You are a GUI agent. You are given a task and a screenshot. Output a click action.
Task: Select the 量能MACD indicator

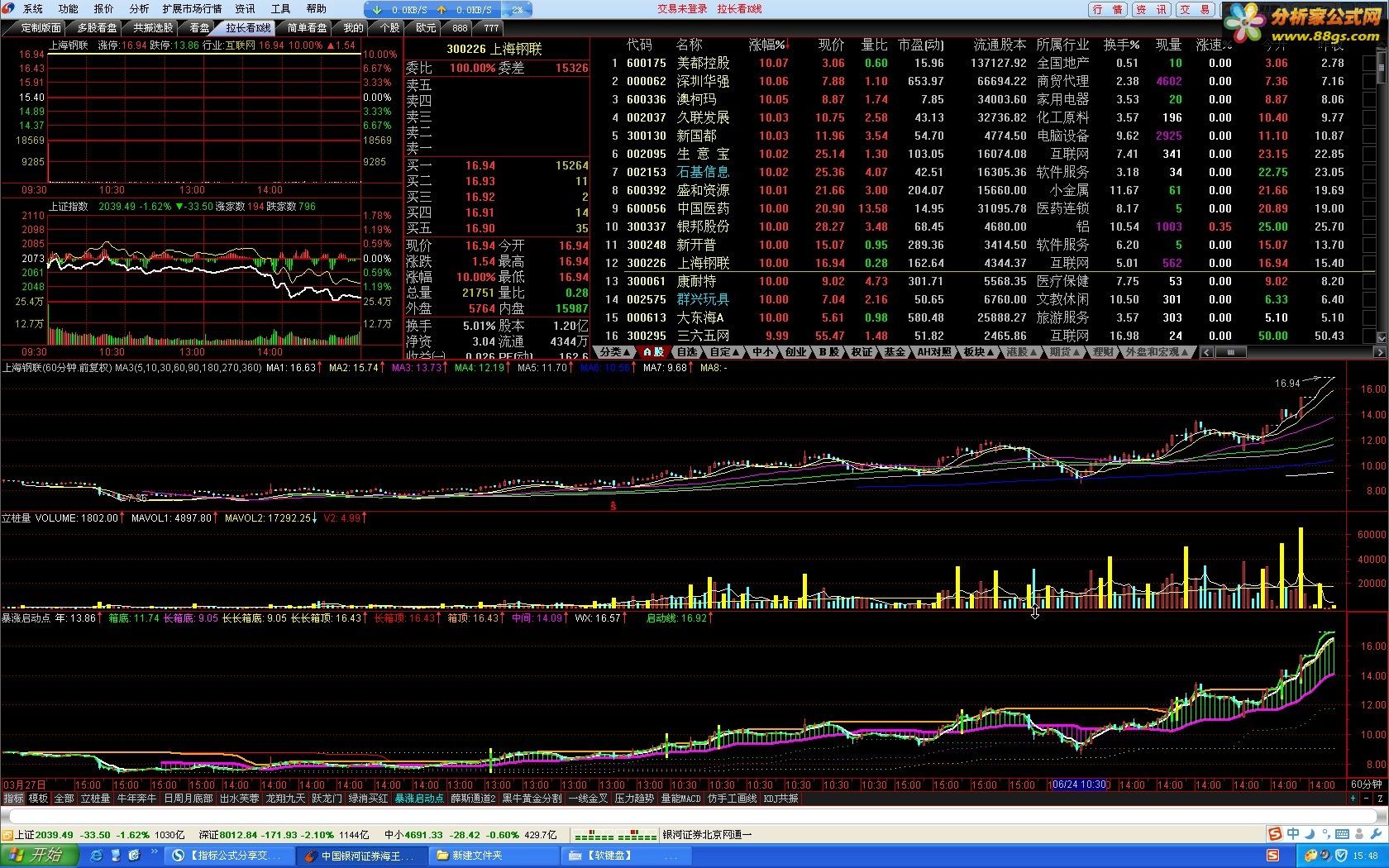pyautogui.click(x=681, y=799)
